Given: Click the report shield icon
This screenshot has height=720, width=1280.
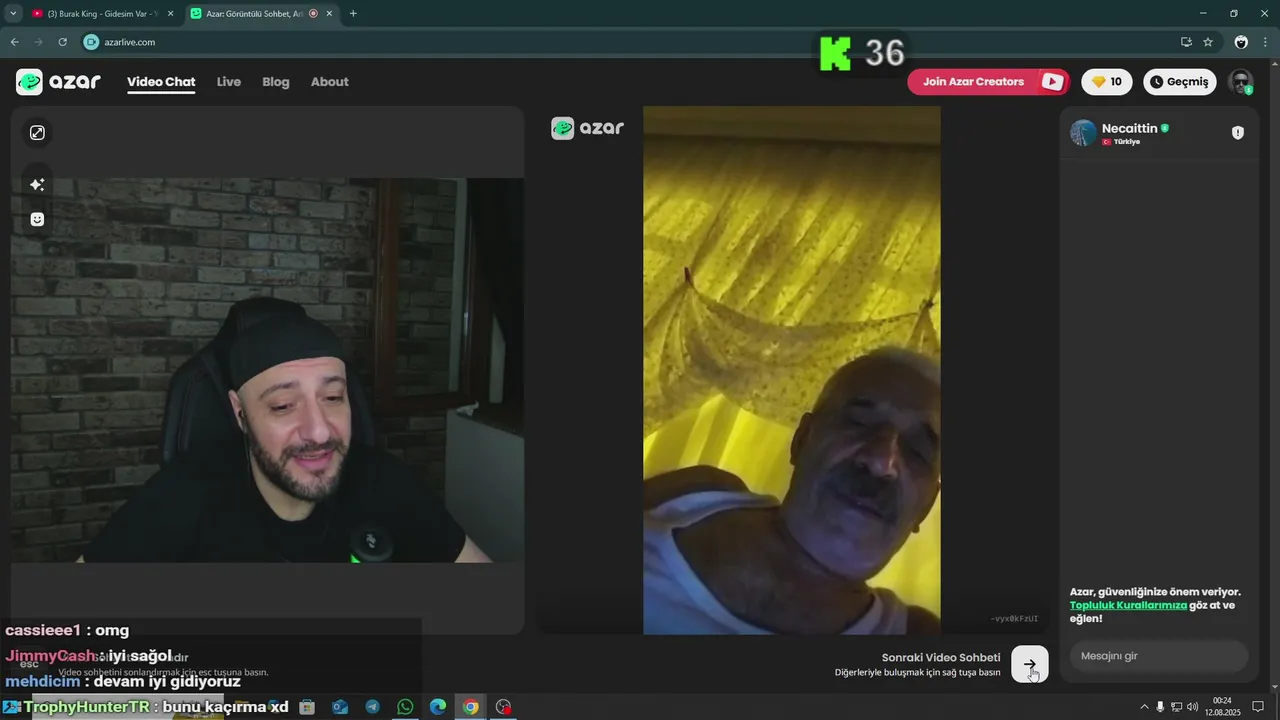Looking at the screenshot, I should point(1238,133).
